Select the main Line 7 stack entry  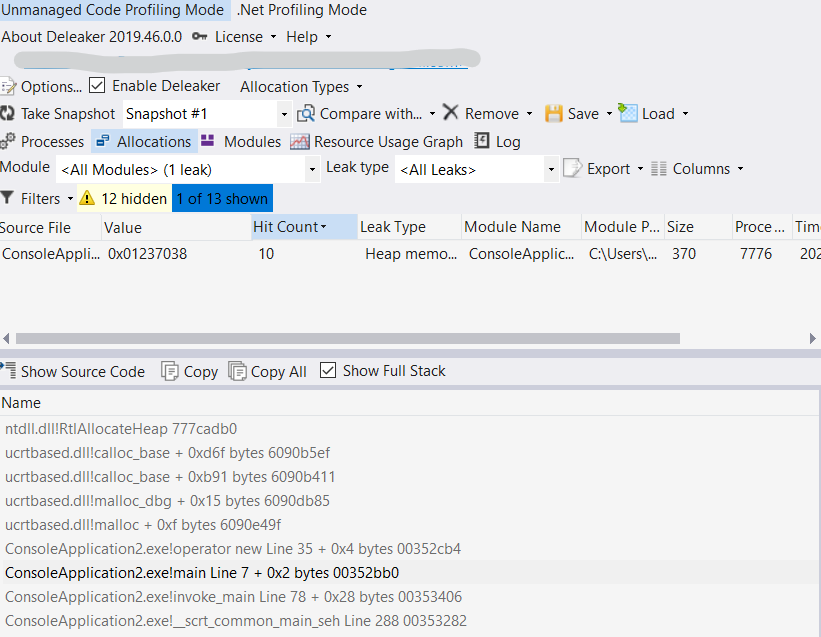(201, 573)
